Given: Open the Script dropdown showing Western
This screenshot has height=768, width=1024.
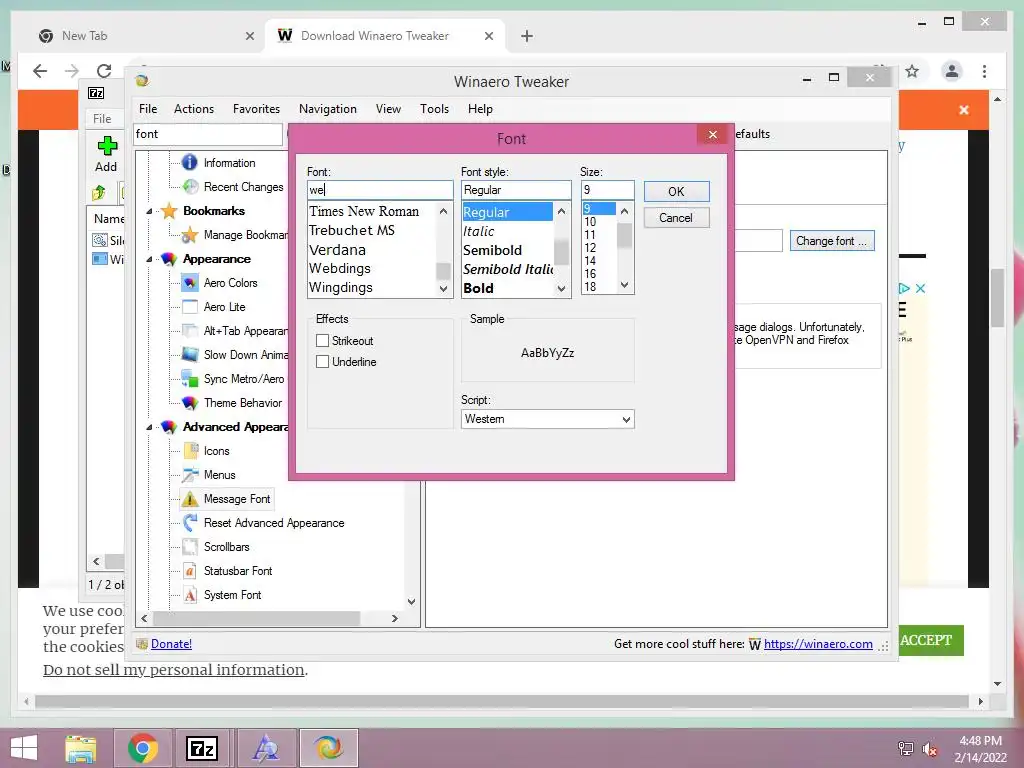Looking at the screenshot, I should (547, 419).
